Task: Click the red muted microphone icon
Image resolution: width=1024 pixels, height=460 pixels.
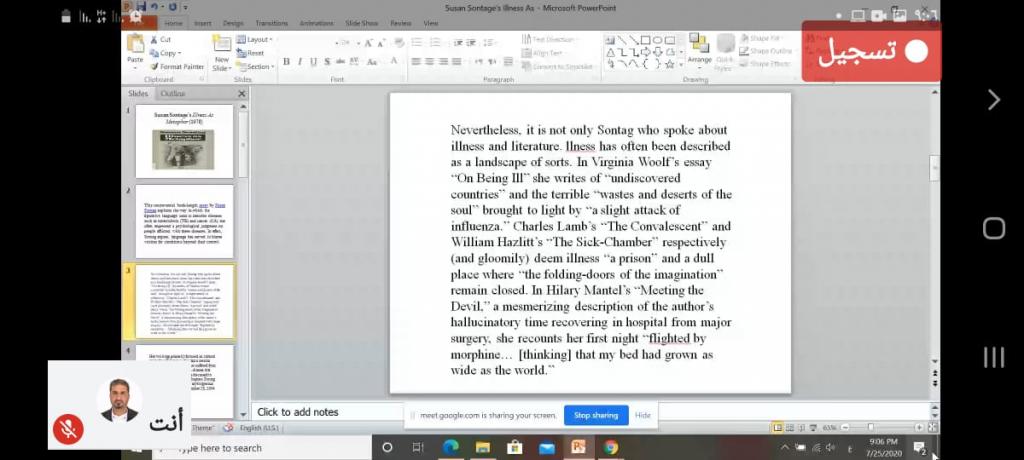Action: (x=68, y=428)
